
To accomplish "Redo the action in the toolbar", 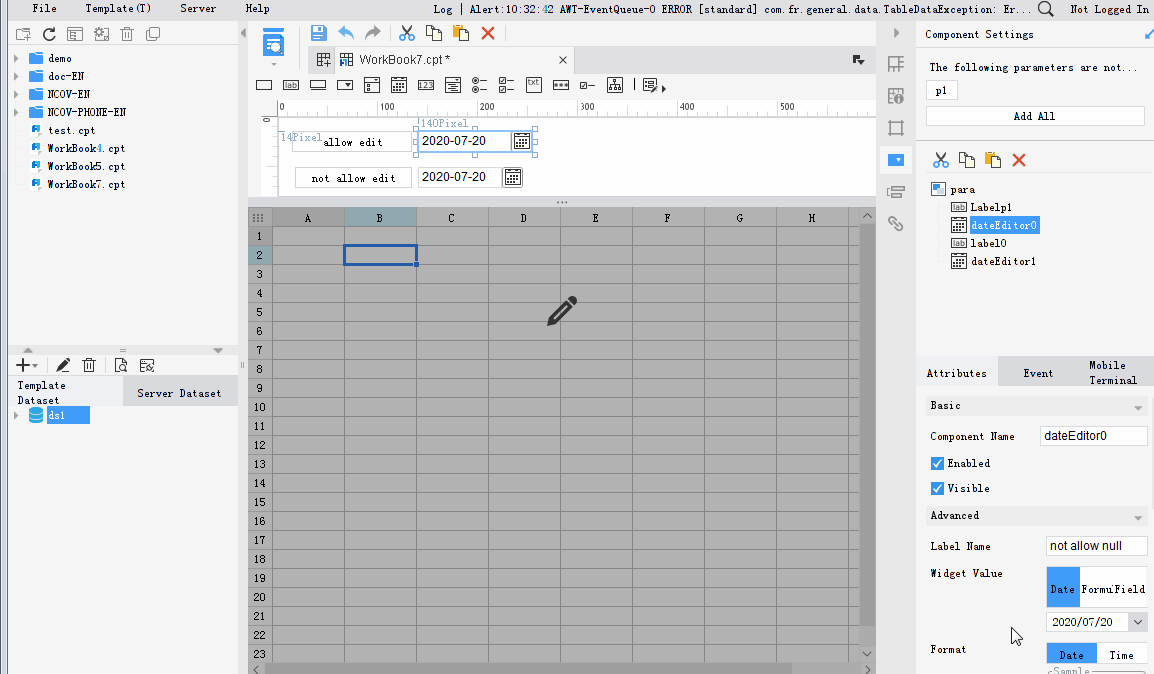I will [x=373, y=33].
